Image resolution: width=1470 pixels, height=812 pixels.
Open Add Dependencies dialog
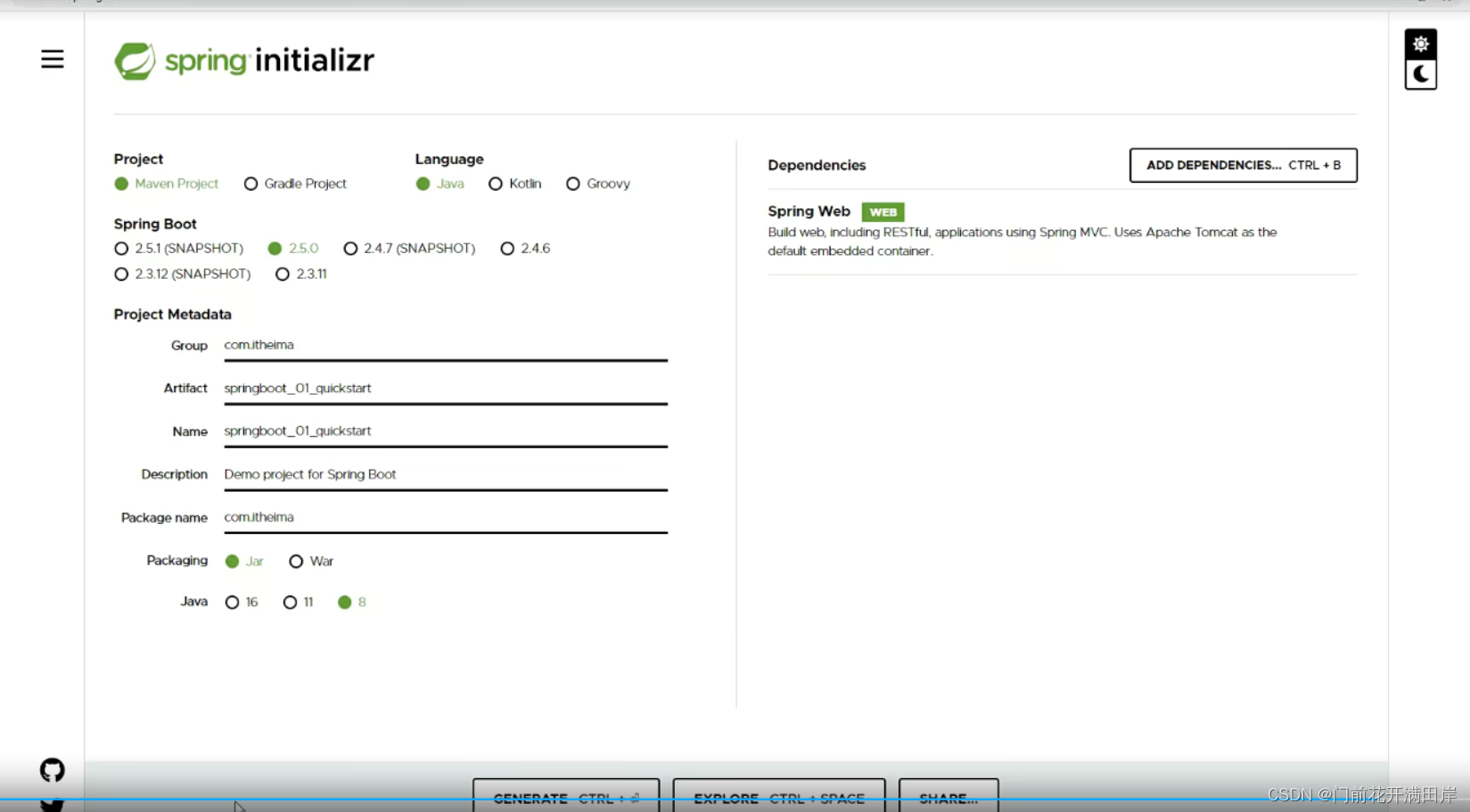click(x=1243, y=166)
